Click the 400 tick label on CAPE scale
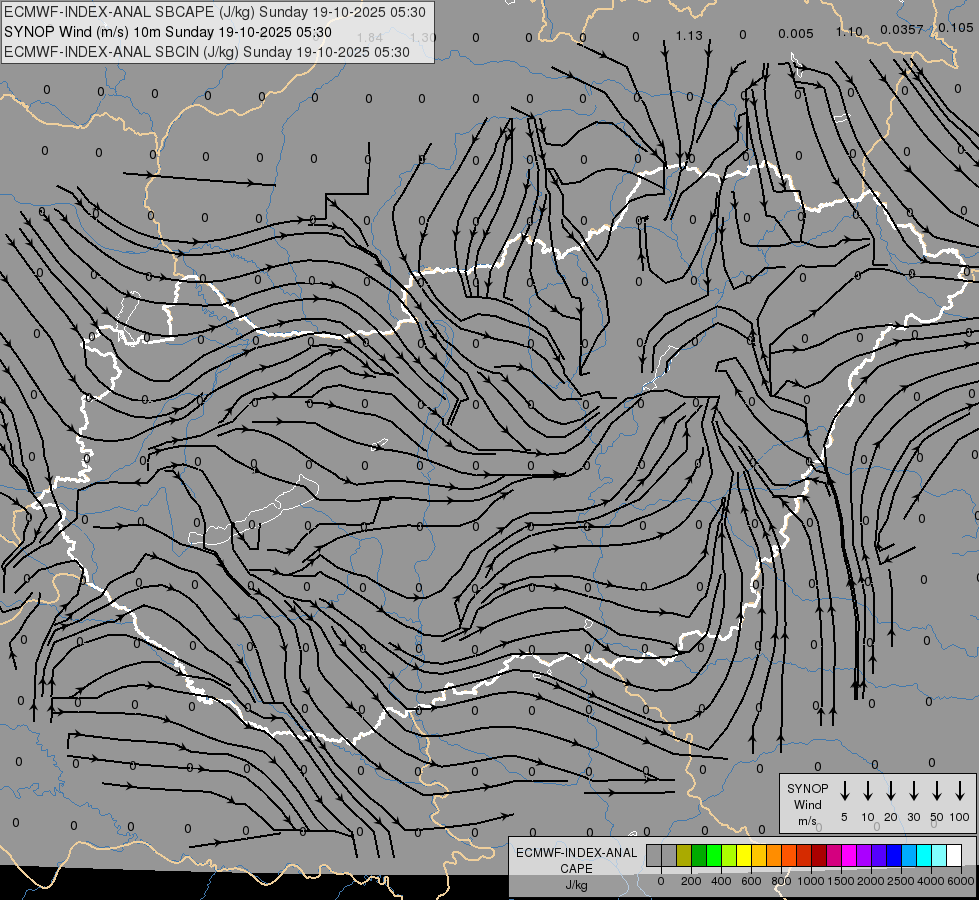This screenshot has height=900, width=979. tap(721, 881)
